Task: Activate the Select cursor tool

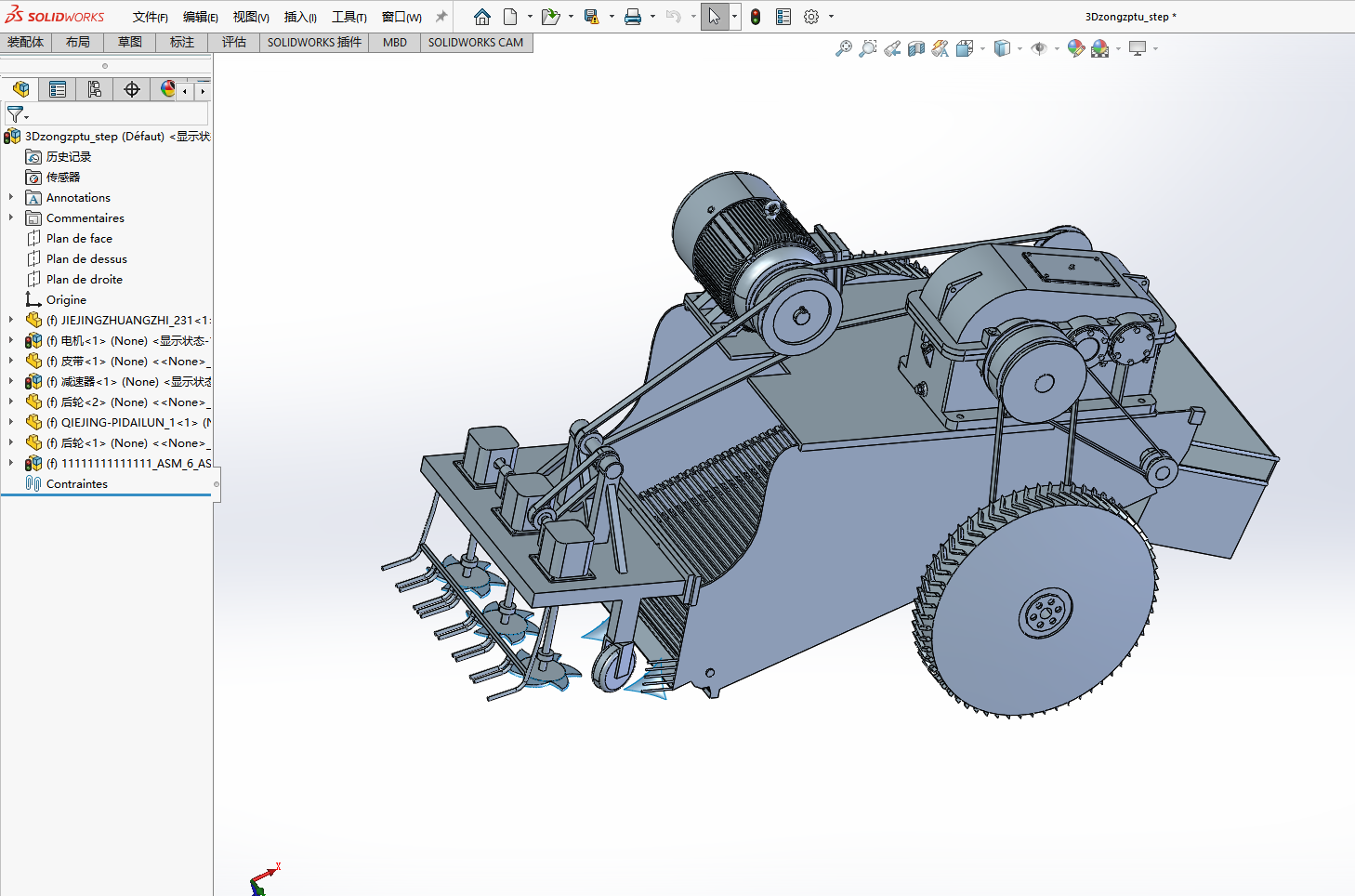Action: click(714, 17)
